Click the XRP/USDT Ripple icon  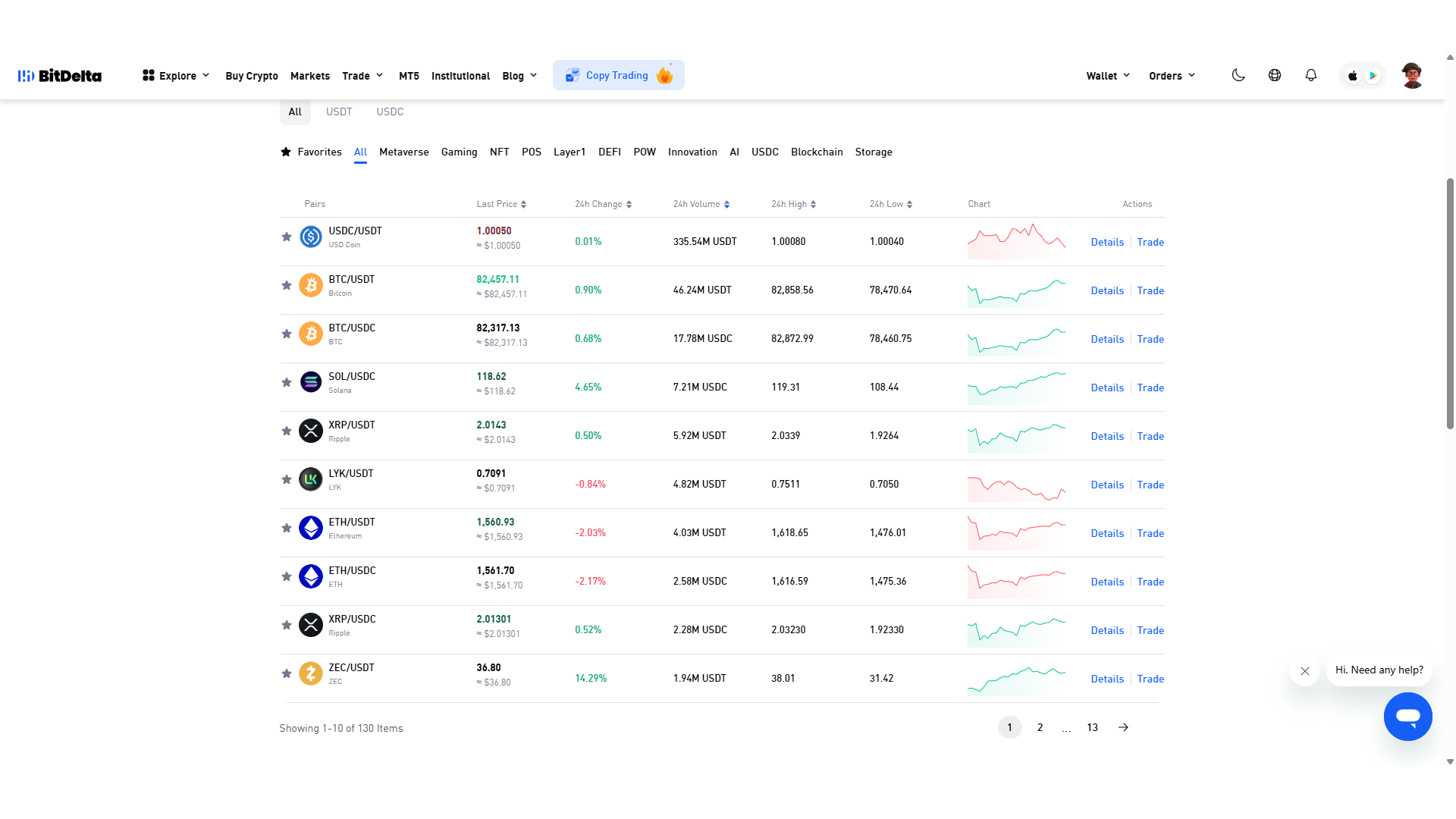[x=311, y=431]
